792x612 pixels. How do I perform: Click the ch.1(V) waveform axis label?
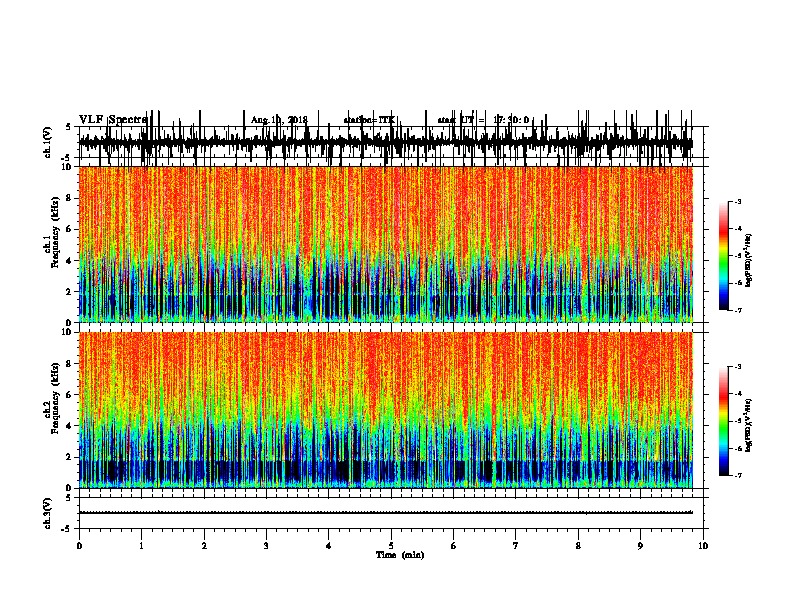(x=48, y=142)
